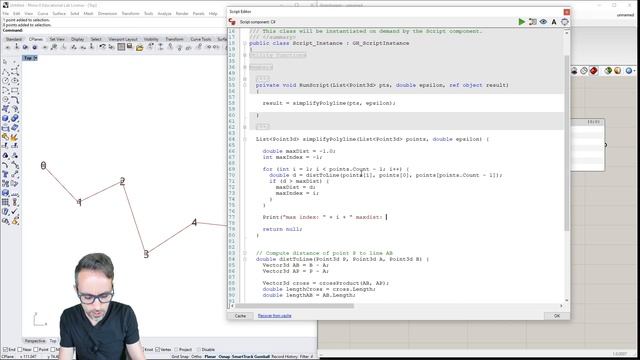Open the Panels menu in Rhino
The height and width of the screenshot is (360, 640).
point(198,13)
